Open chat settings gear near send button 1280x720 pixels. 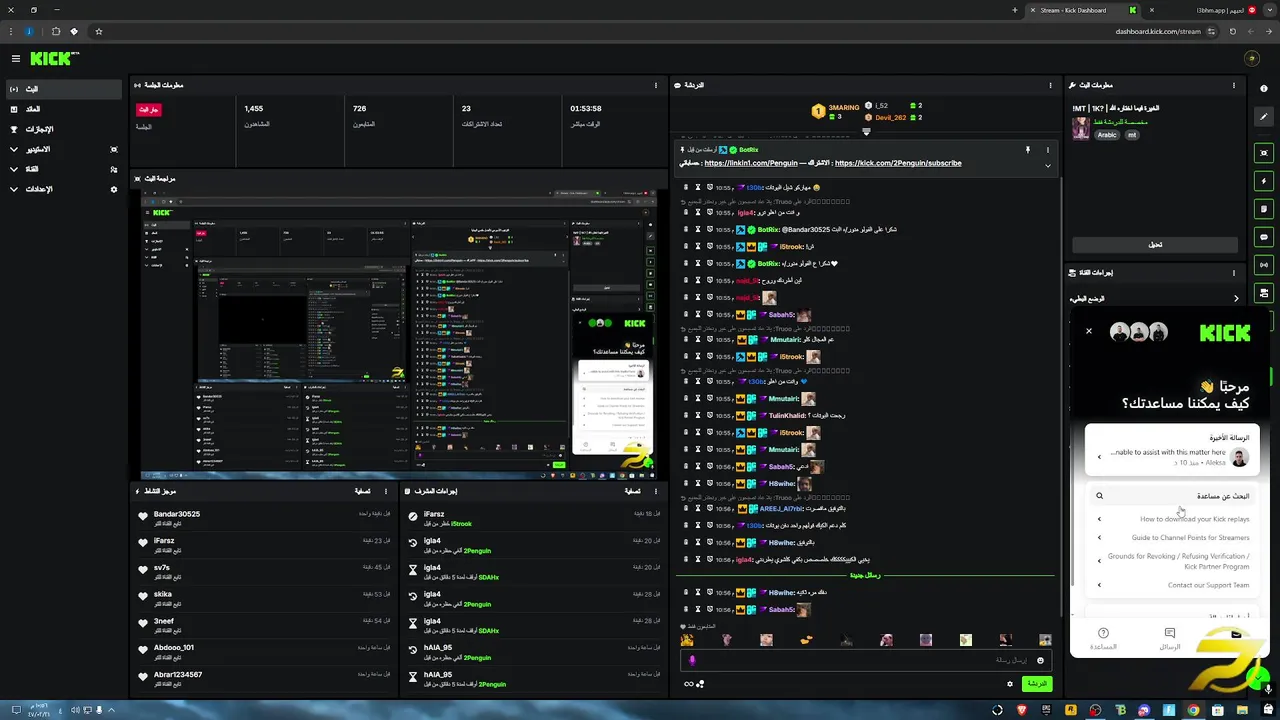pyautogui.click(x=1009, y=684)
